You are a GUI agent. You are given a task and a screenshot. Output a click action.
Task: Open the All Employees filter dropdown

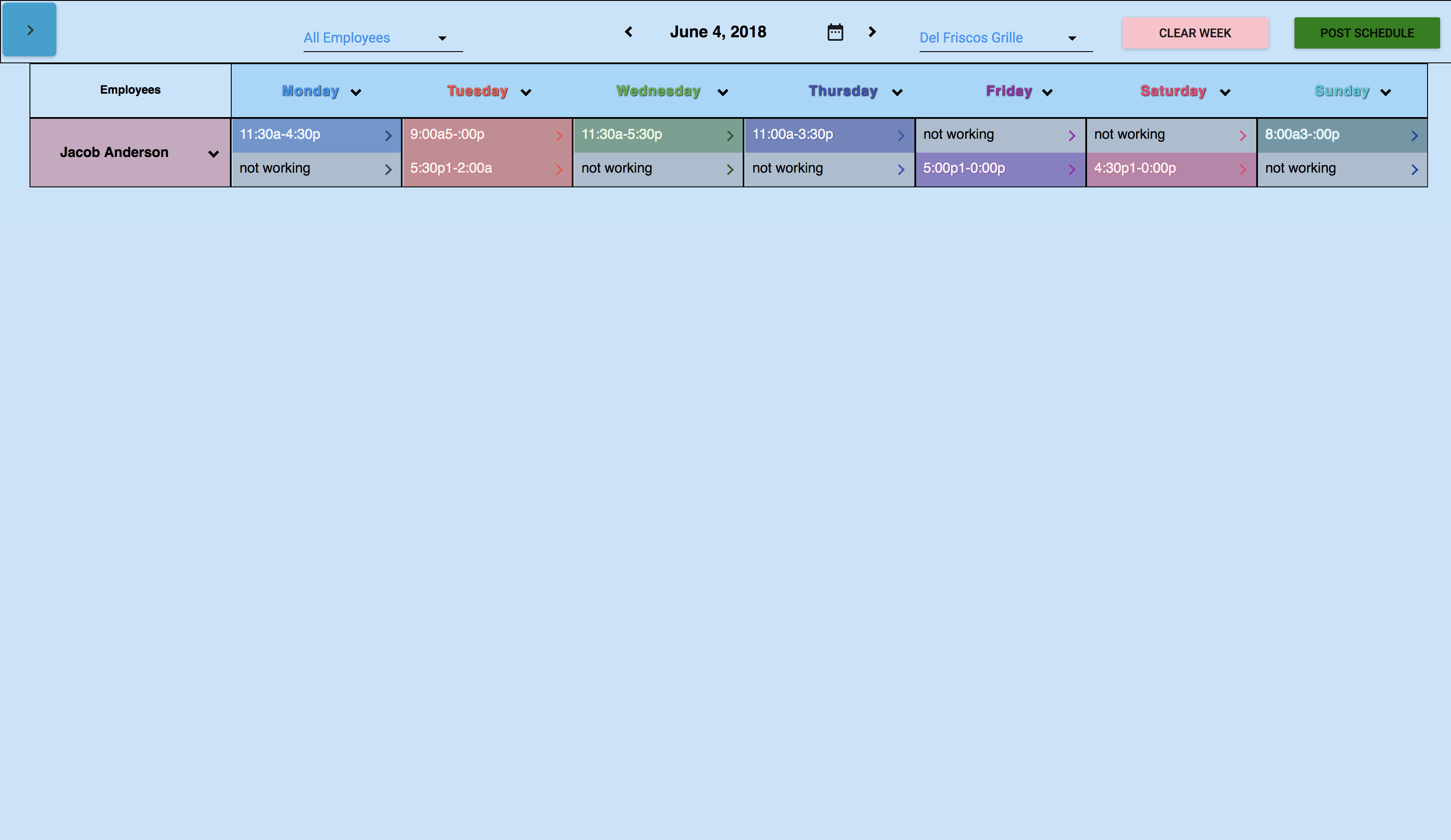click(x=382, y=38)
